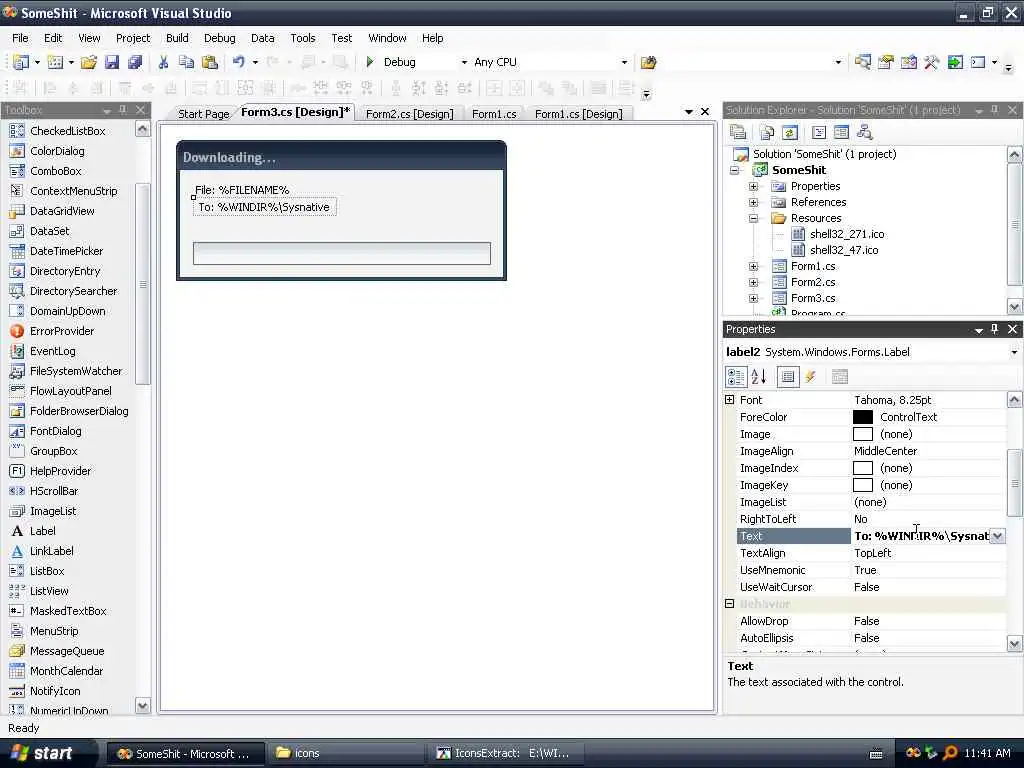
Task: Toggle auto-hide pin on Toolbox panel
Action: click(123, 110)
